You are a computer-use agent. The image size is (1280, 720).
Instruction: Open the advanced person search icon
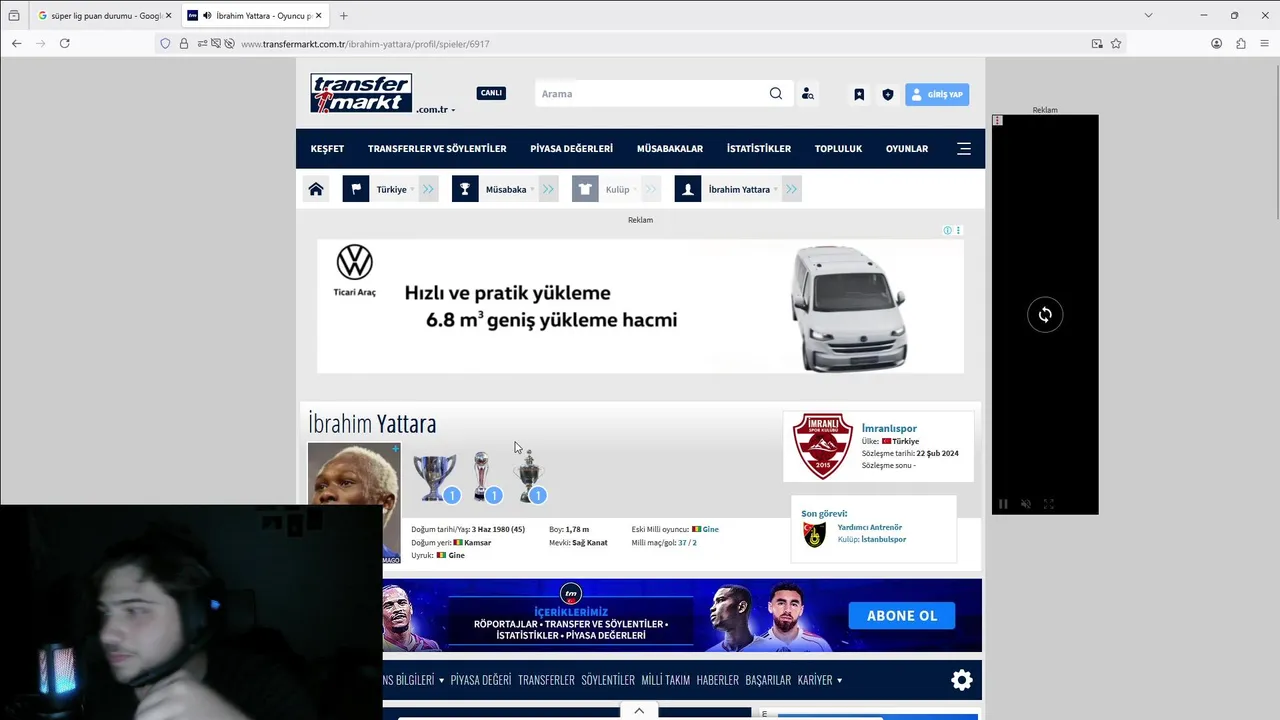808,94
